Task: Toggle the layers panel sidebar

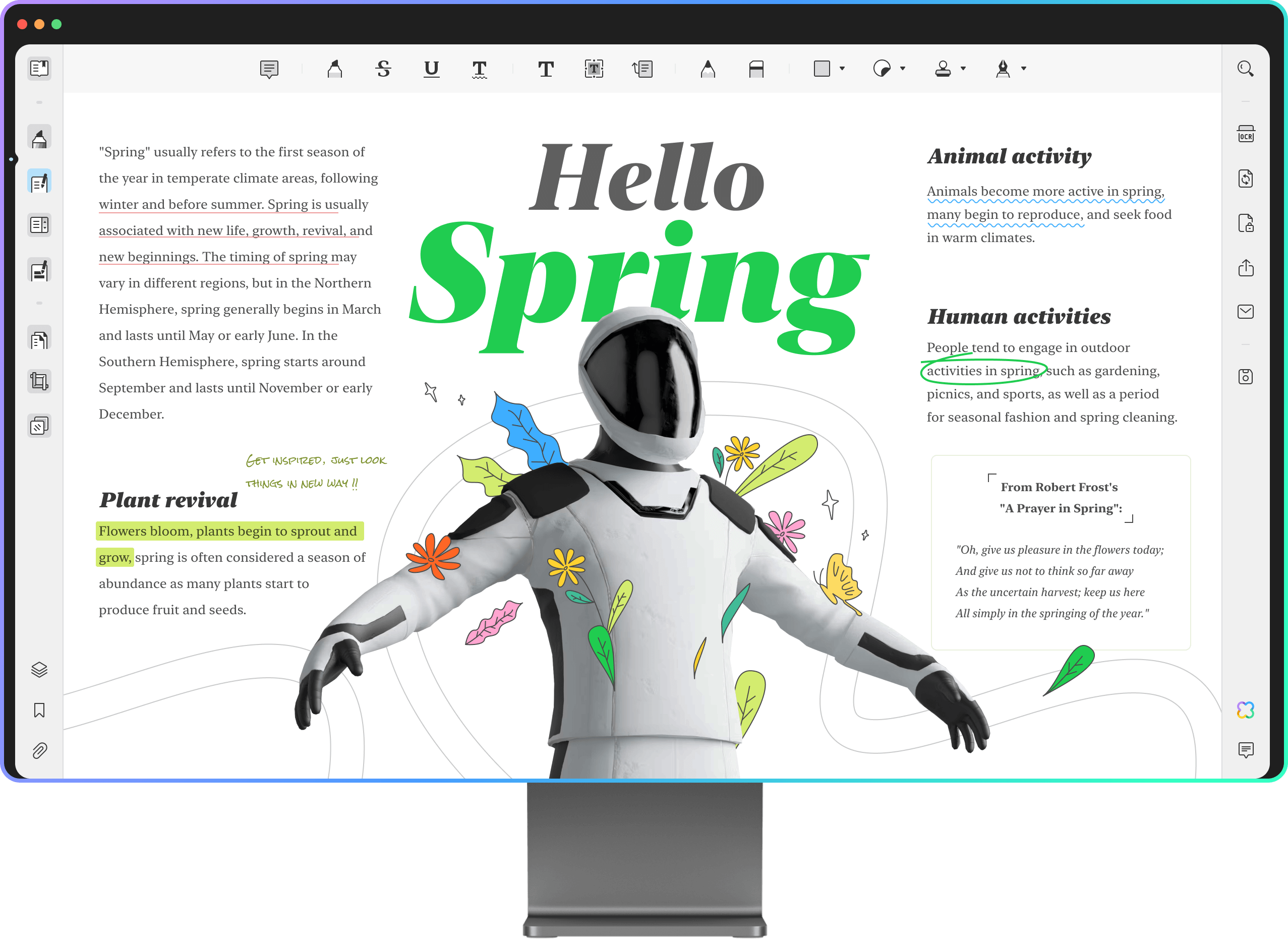Action: coord(38,669)
